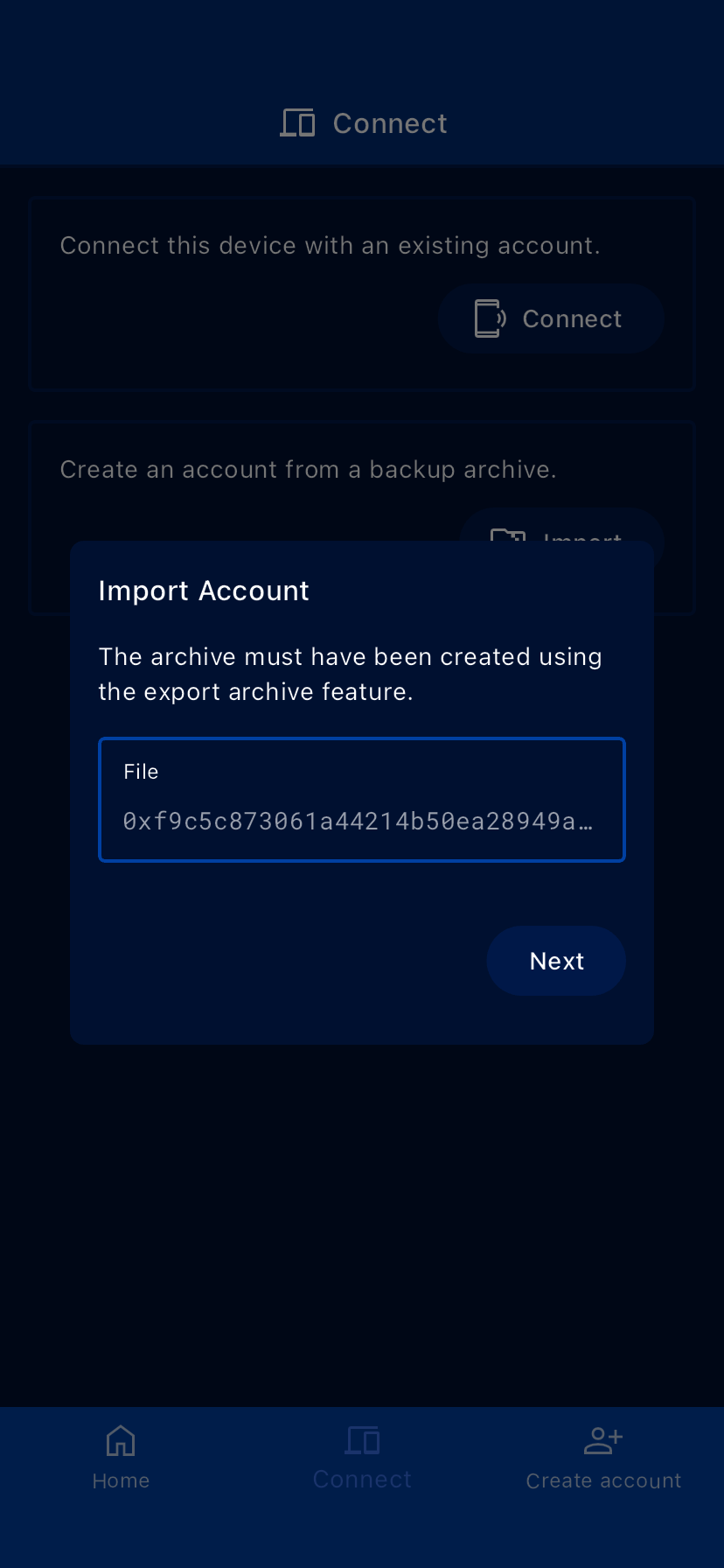Click the archive file hash value text
The width and height of the screenshot is (724, 1568).
(358, 821)
